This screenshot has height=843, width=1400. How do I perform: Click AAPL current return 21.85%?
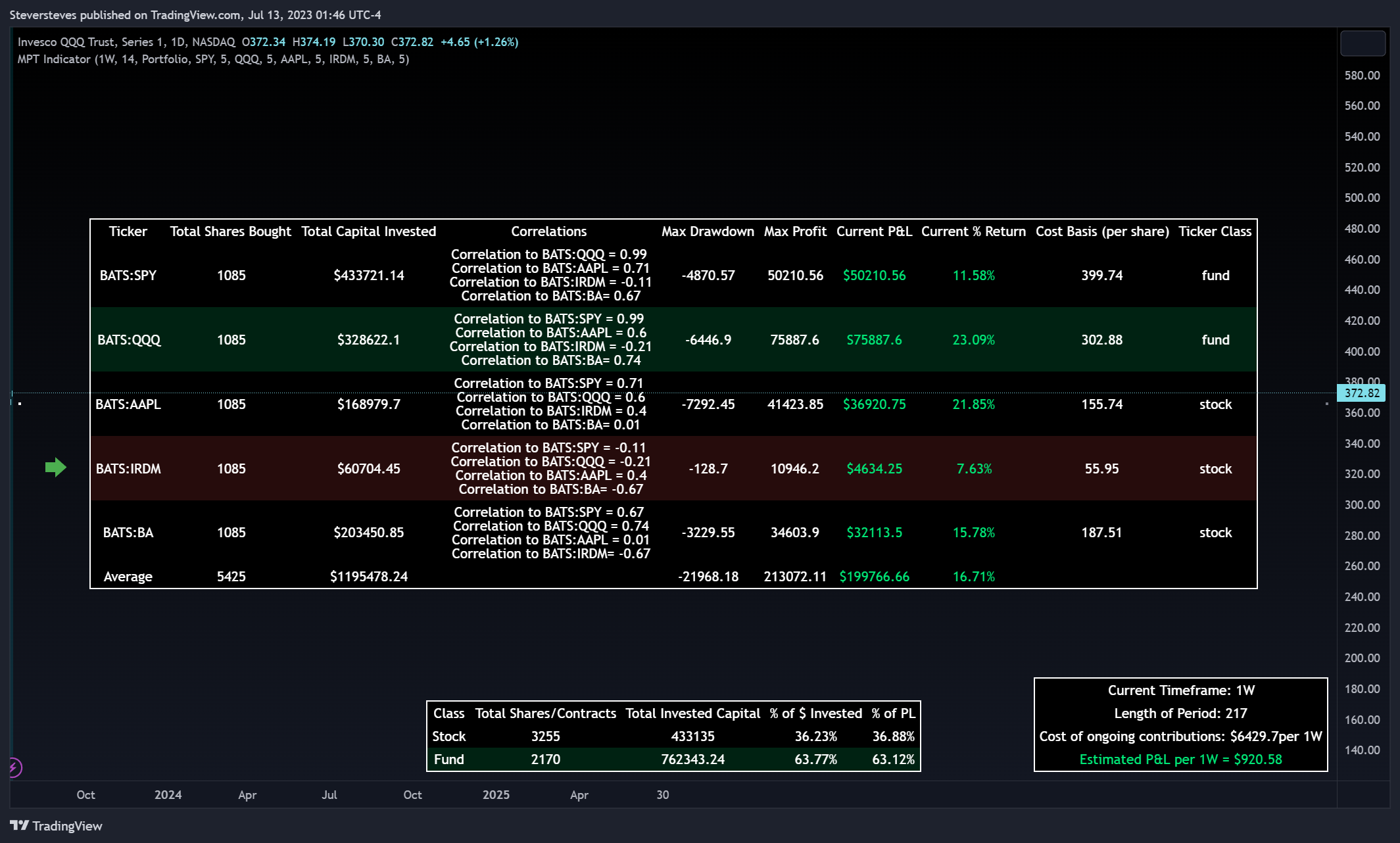[x=974, y=404]
